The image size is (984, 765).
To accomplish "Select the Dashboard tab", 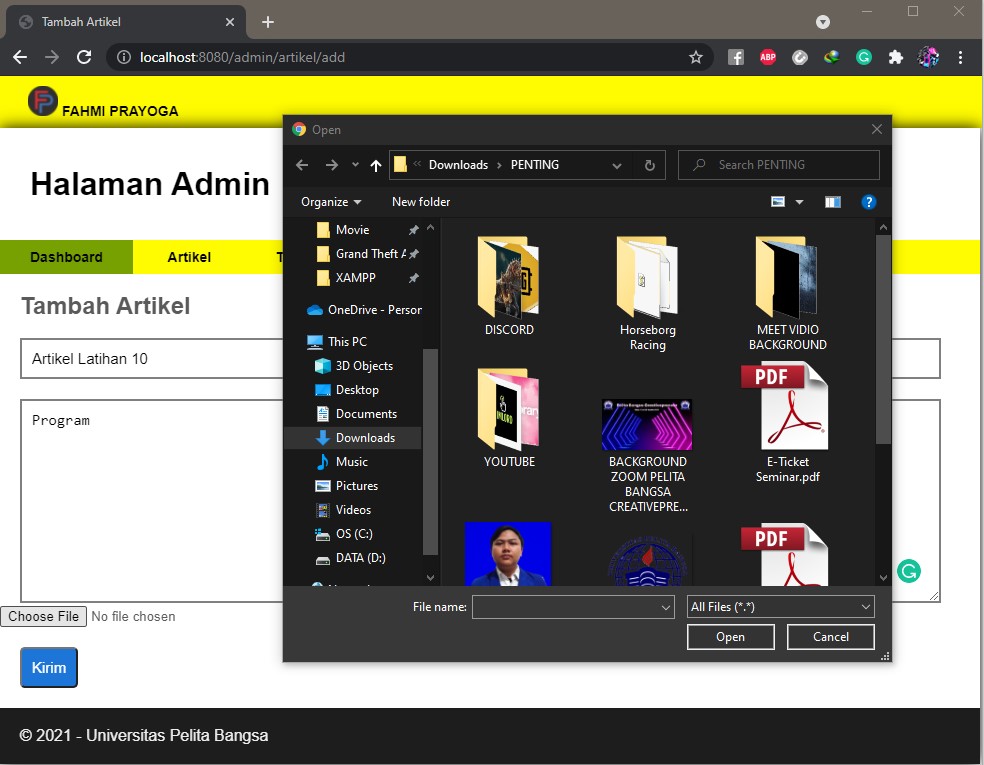I will (x=66, y=256).
